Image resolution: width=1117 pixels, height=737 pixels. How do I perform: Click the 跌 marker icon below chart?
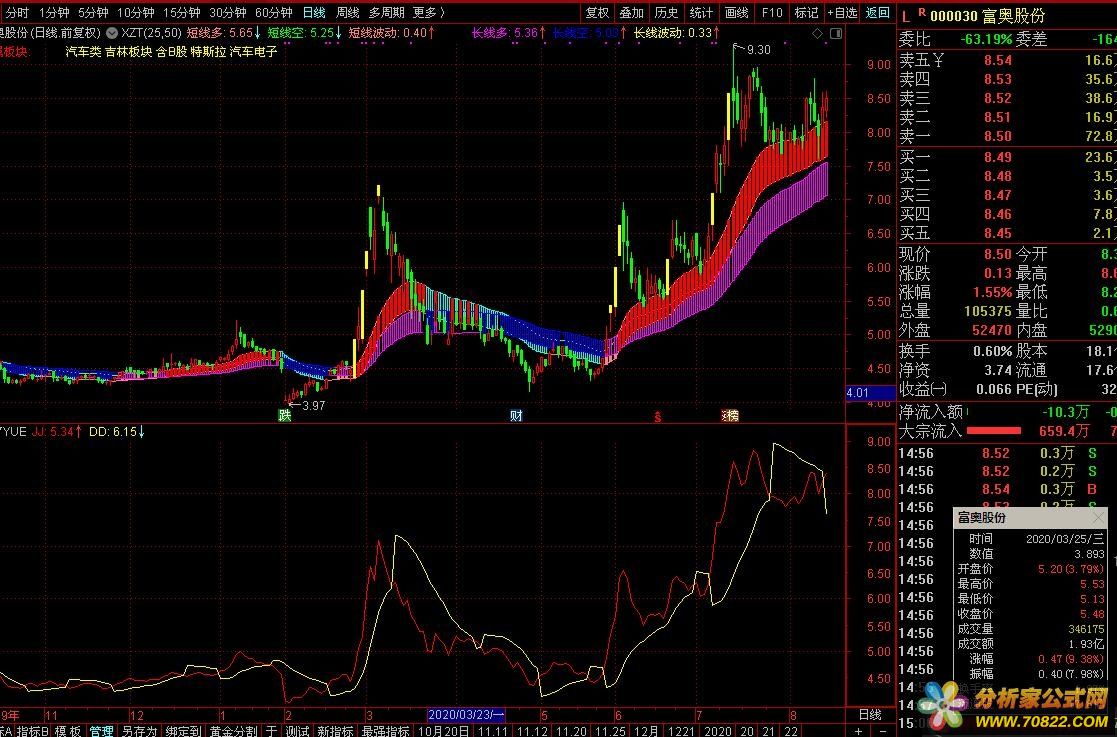click(x=285, y=415)
